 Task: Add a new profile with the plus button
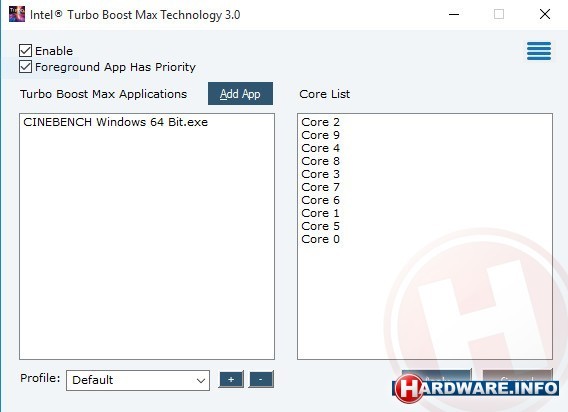[231, 379]
